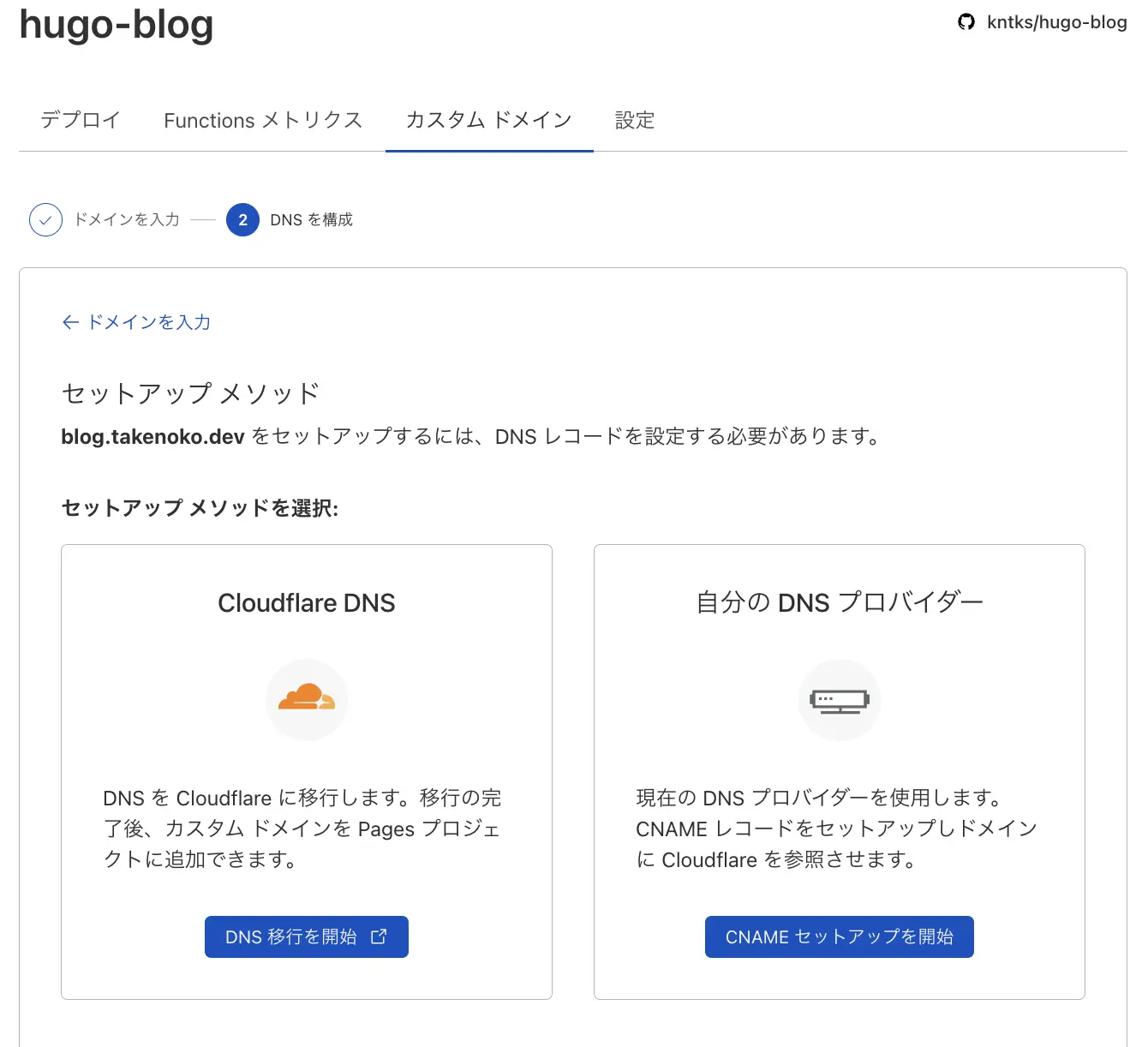
Task: Switch to the デプロイ tab
Action: [81, 120]
